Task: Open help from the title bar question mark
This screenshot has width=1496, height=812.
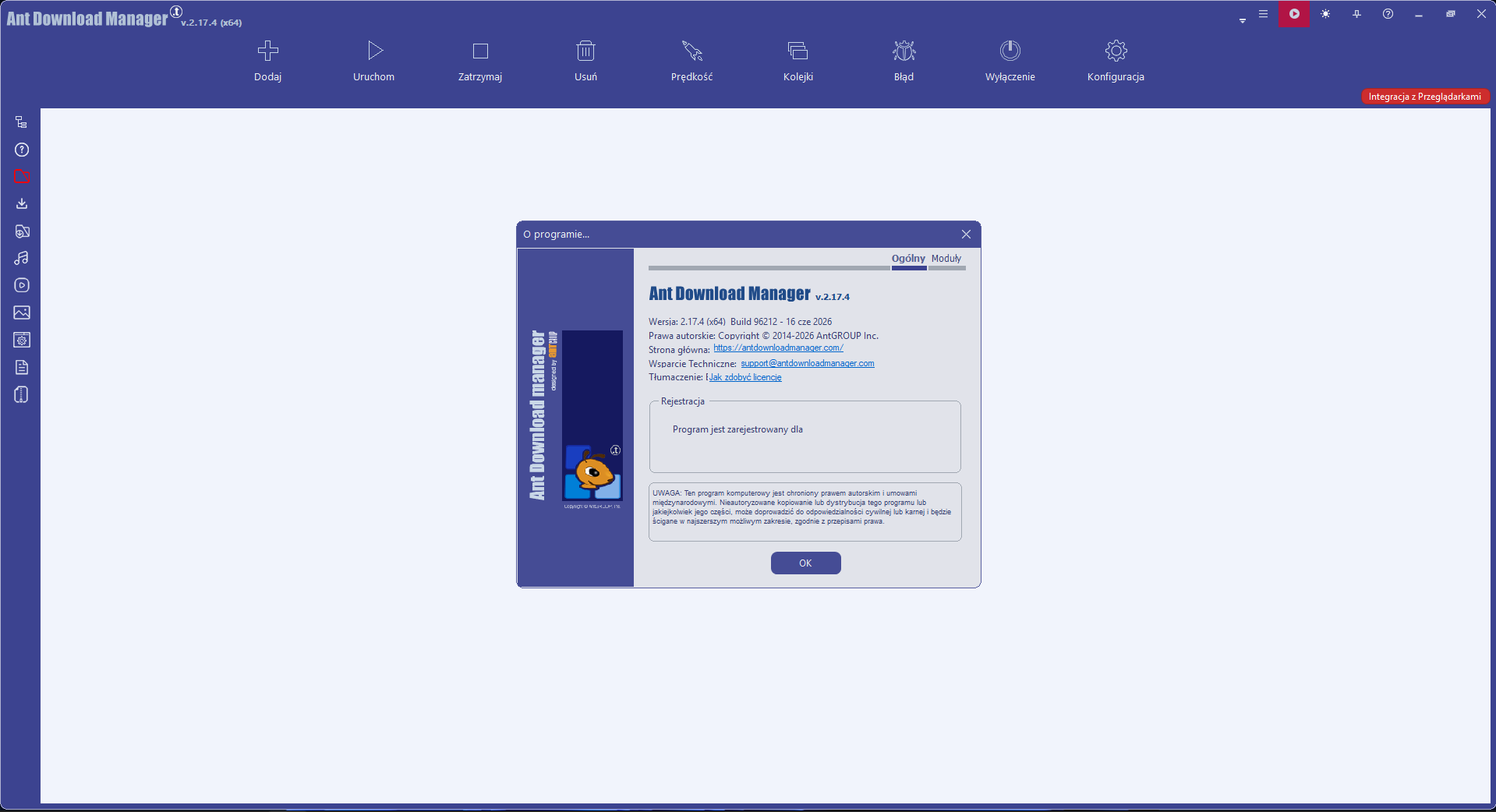Action: pyautogui.click(x=1388, y=14)
